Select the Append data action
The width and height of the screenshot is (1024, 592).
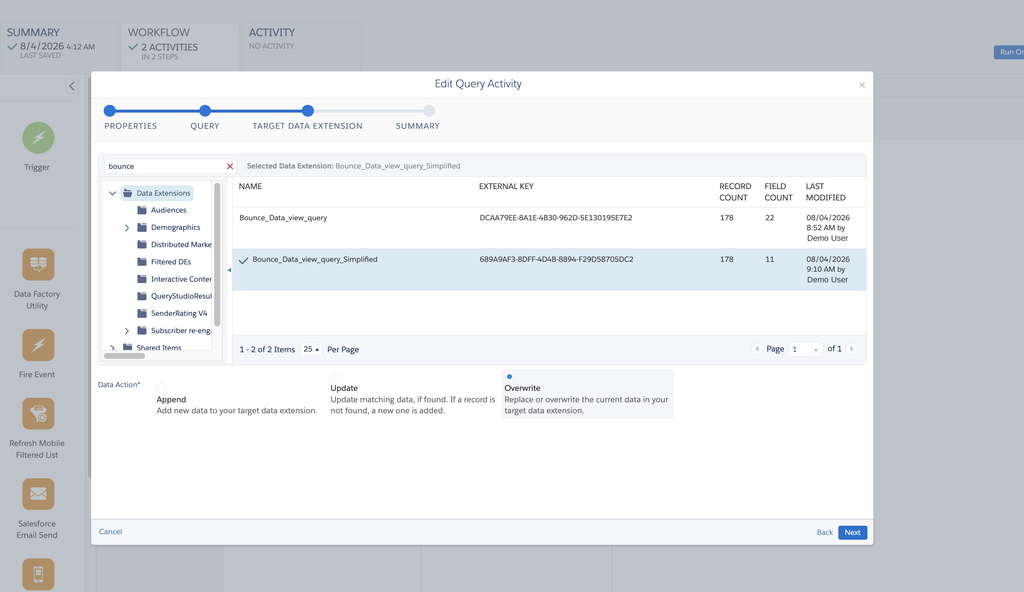tap(161, 388)
